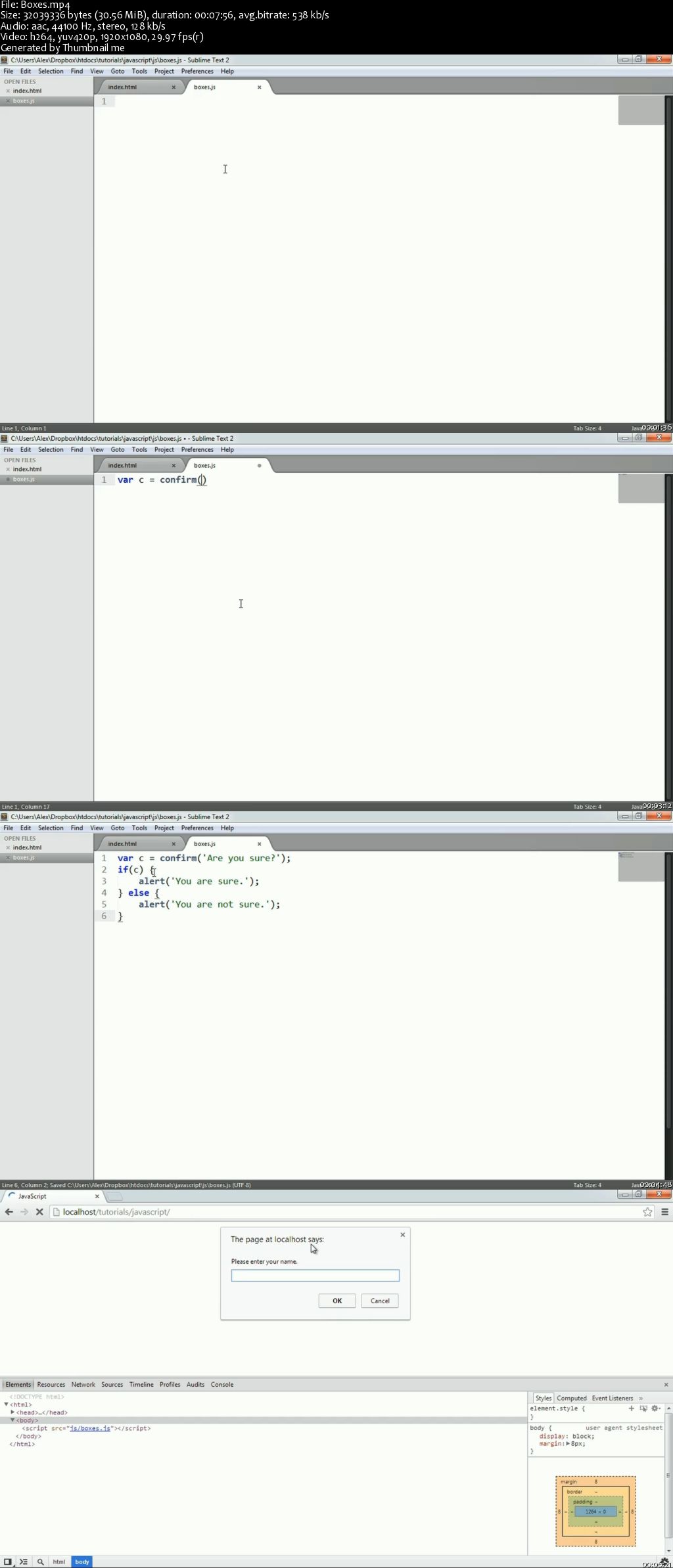The height and width of the screenshot is (1568, 673).
Task: Stop the page loading with the X icon
Action: pos(39,1212)
